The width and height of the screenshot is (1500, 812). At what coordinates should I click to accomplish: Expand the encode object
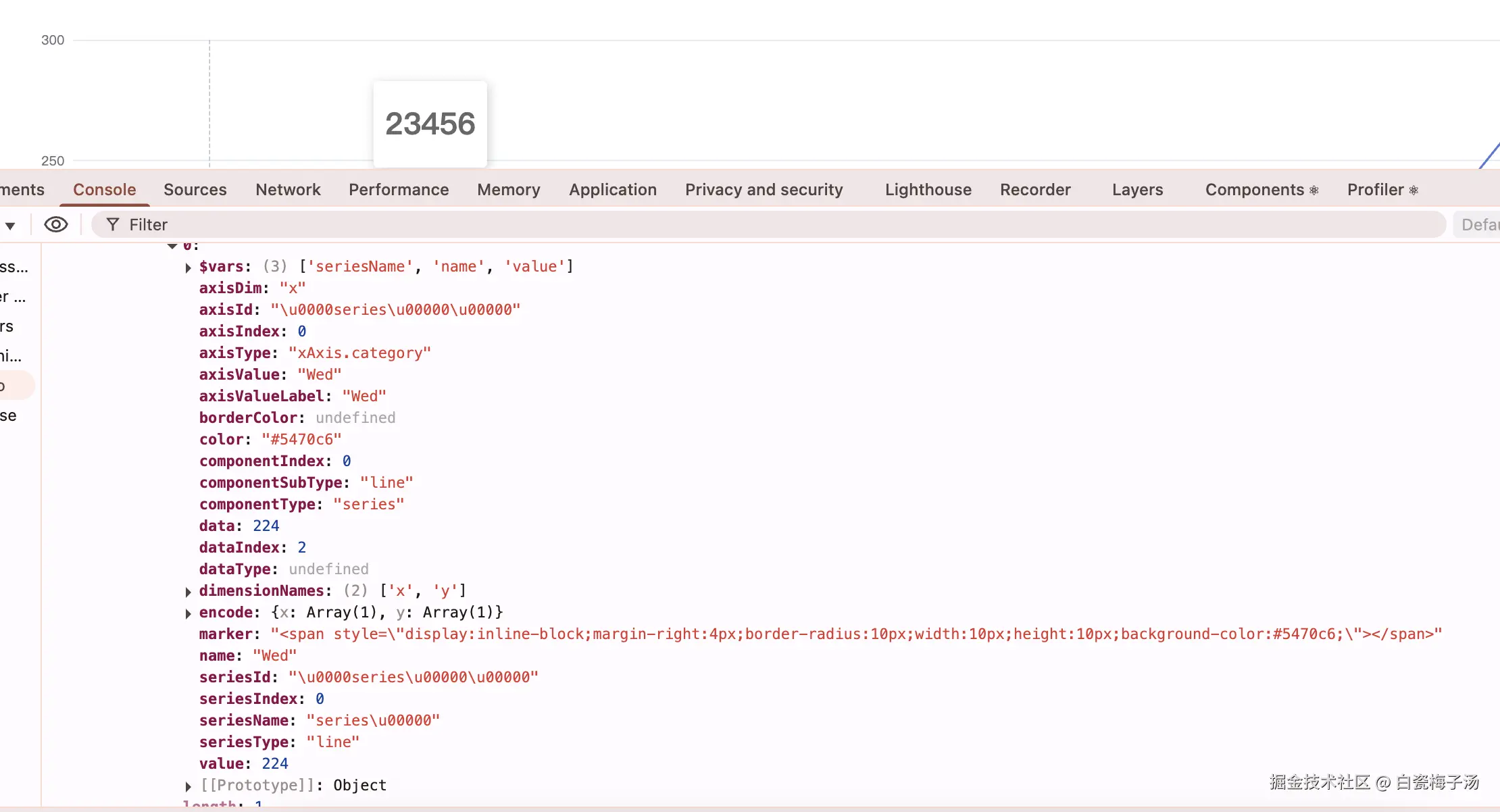pyautogui.click(x=188, y=613)
